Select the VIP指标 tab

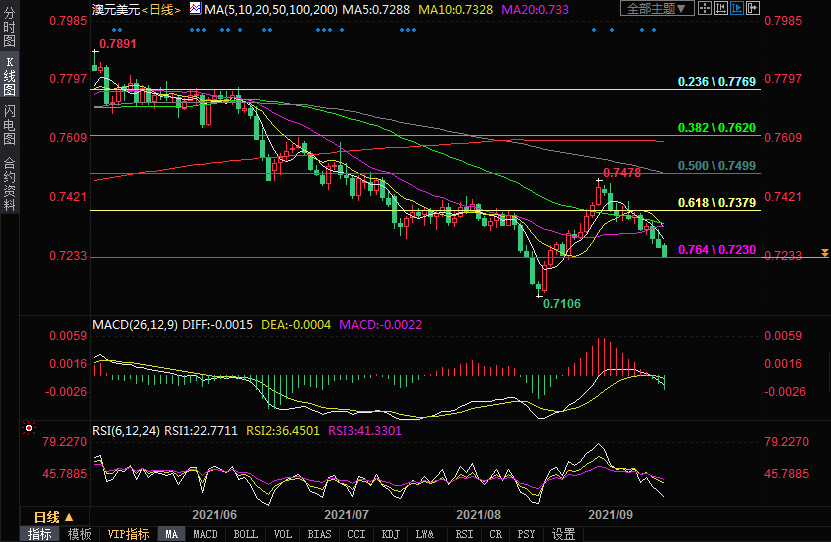click(128, 534)
